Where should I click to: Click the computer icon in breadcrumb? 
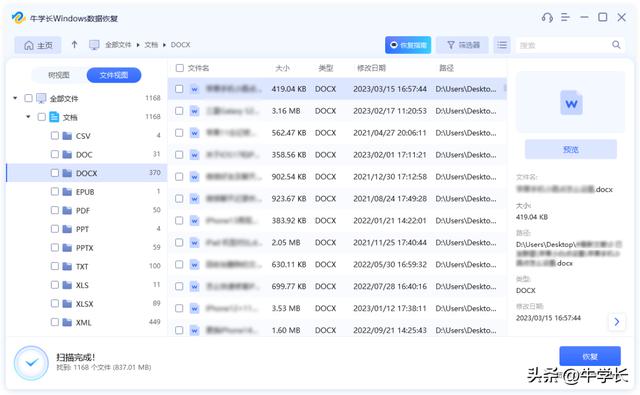94,45
